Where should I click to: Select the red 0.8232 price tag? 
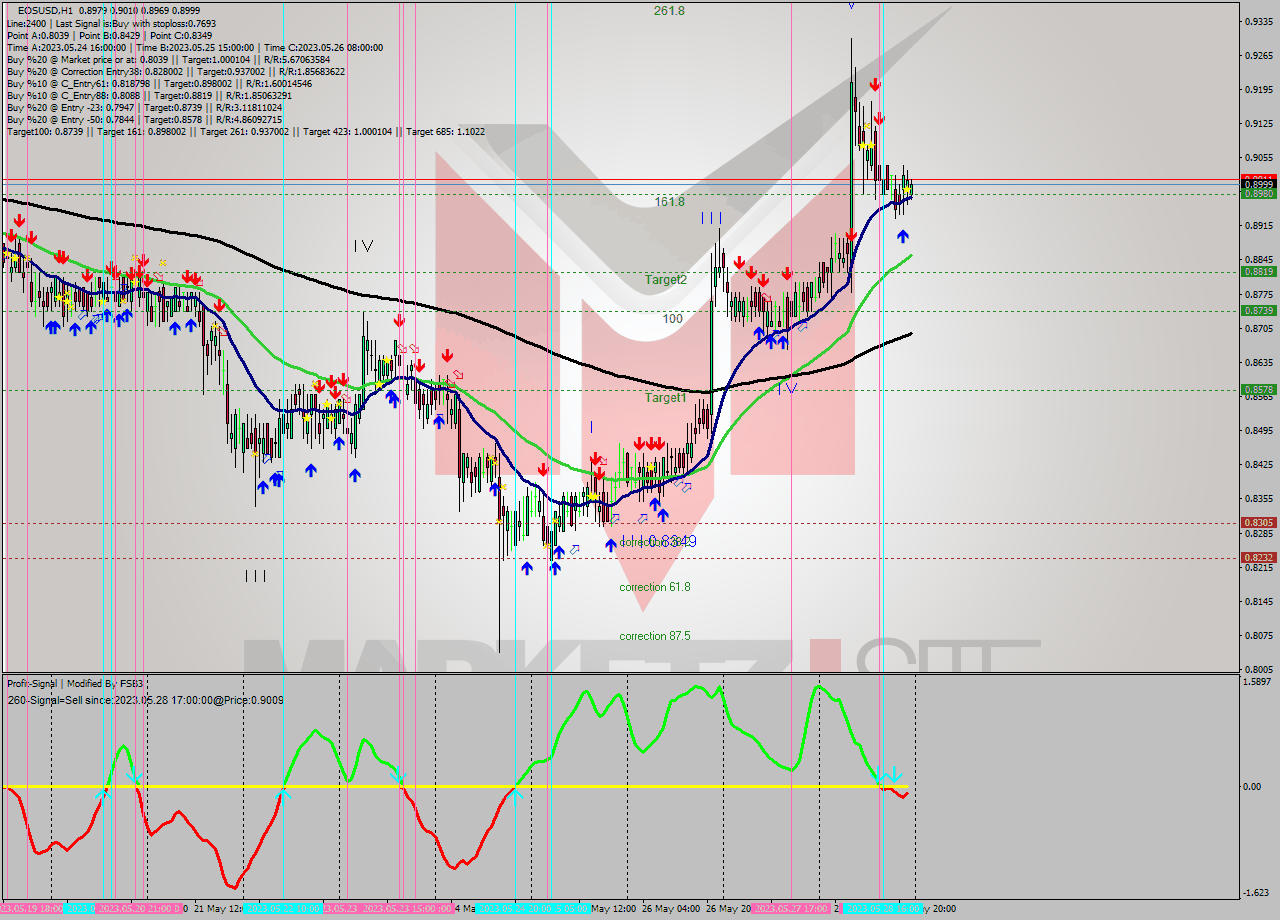click(1258, 558)
